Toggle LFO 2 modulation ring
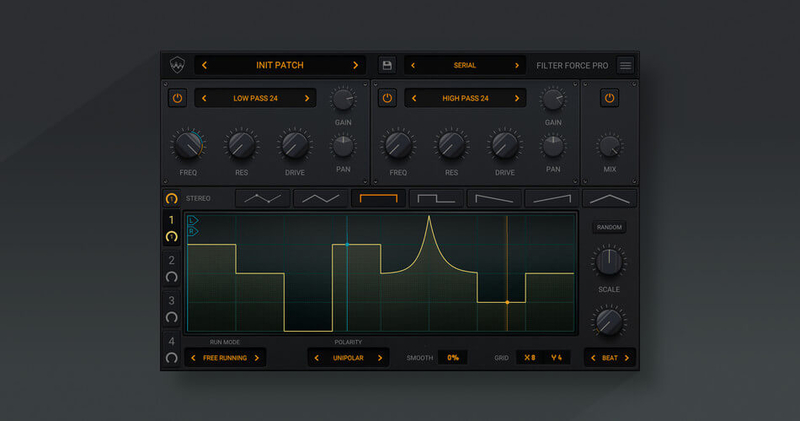This screenshot has width=800, height=421. click(x=171, y=277)
